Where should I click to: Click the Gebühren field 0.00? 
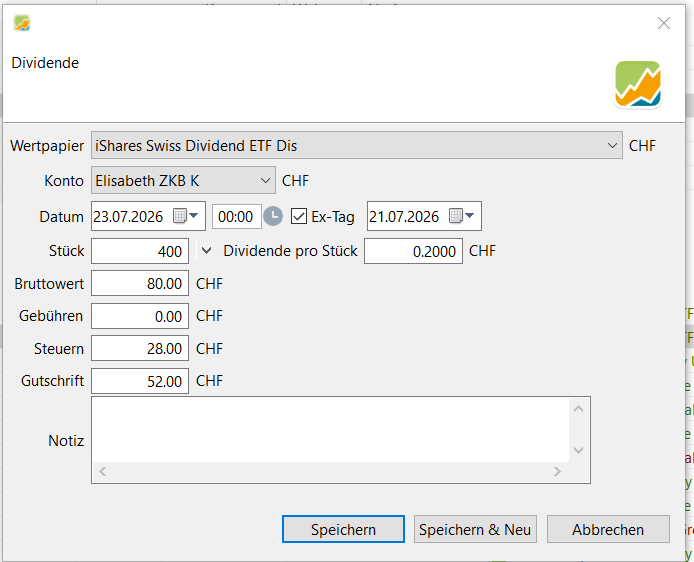pos(140,316)
